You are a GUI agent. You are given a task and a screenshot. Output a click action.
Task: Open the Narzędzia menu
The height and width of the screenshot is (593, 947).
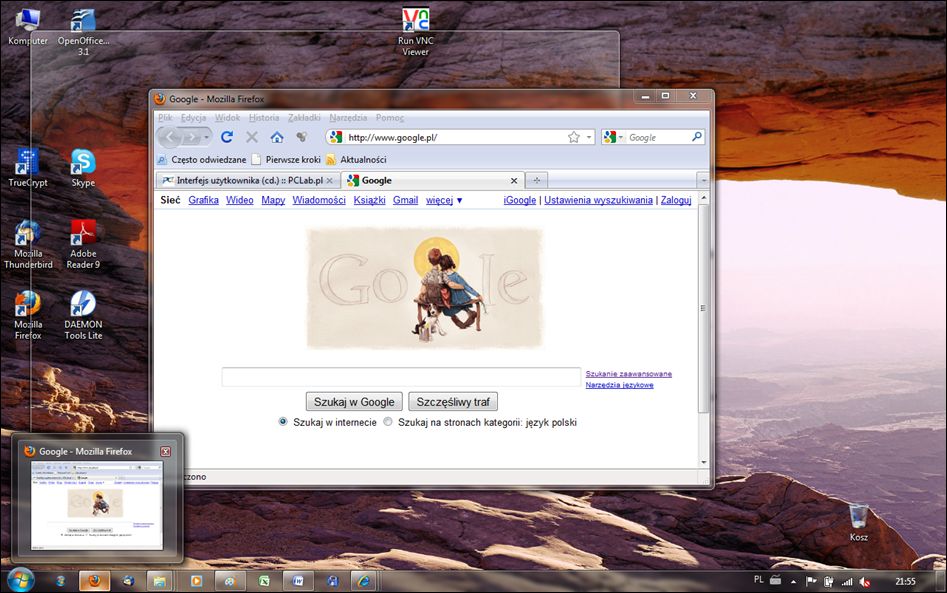(348, 117)
